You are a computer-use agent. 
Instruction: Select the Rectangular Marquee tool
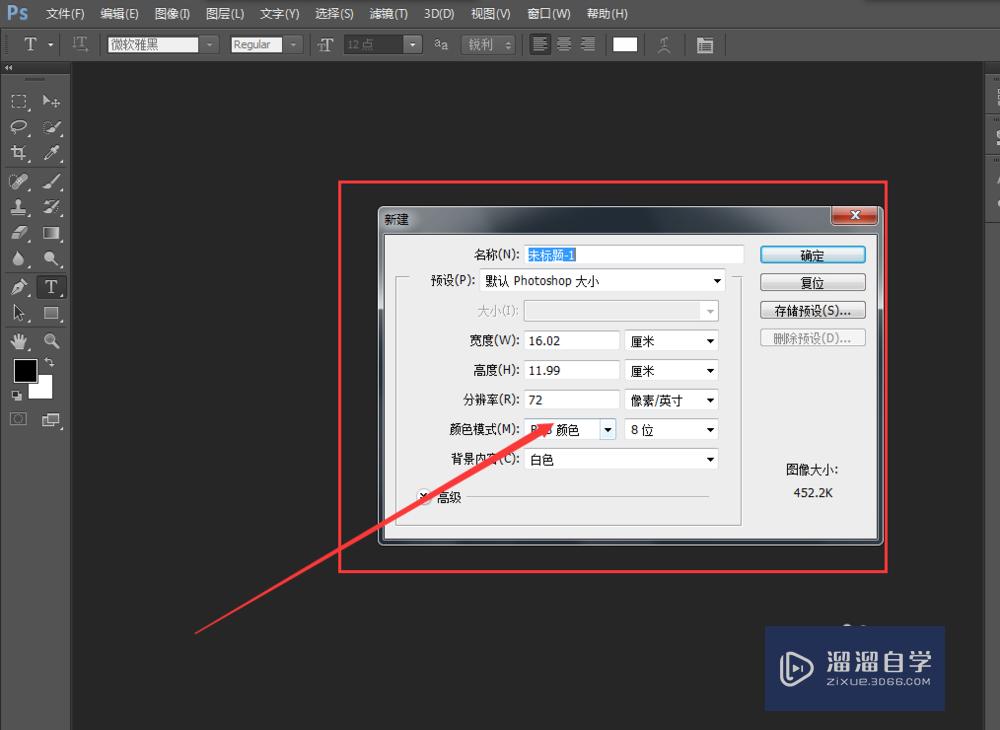19,101
